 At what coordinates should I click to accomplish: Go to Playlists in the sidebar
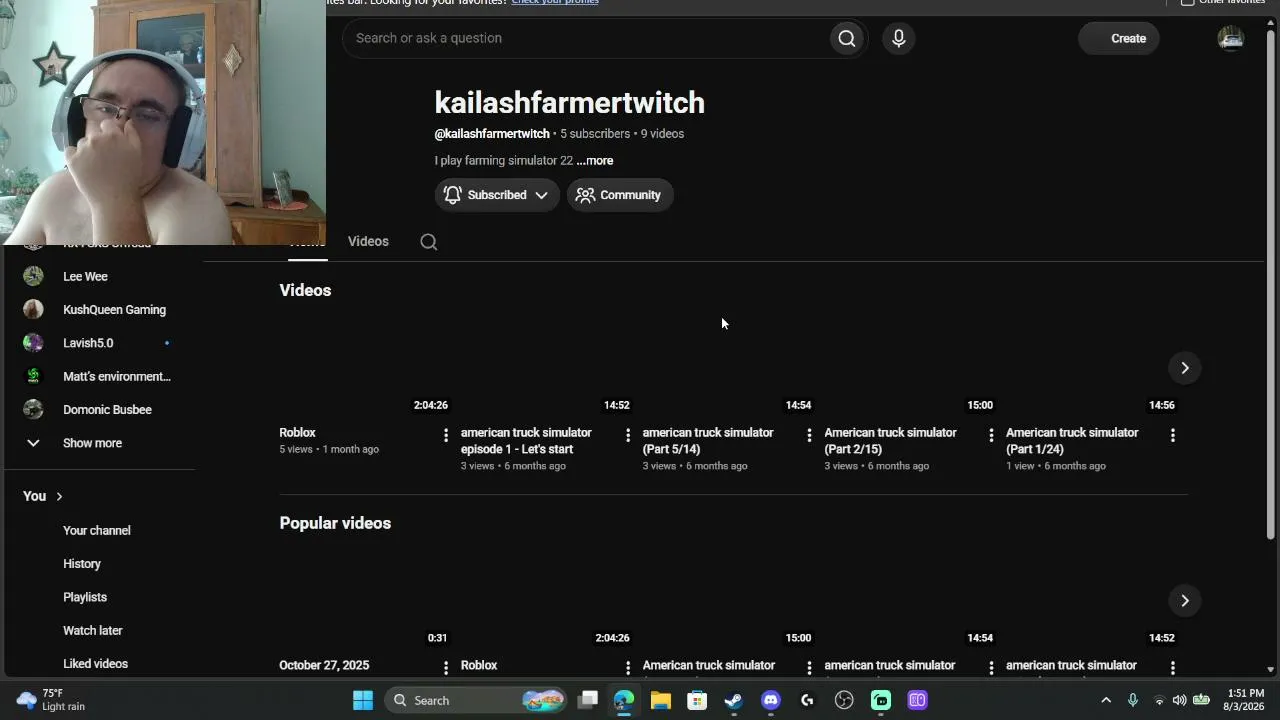(85, 597)
